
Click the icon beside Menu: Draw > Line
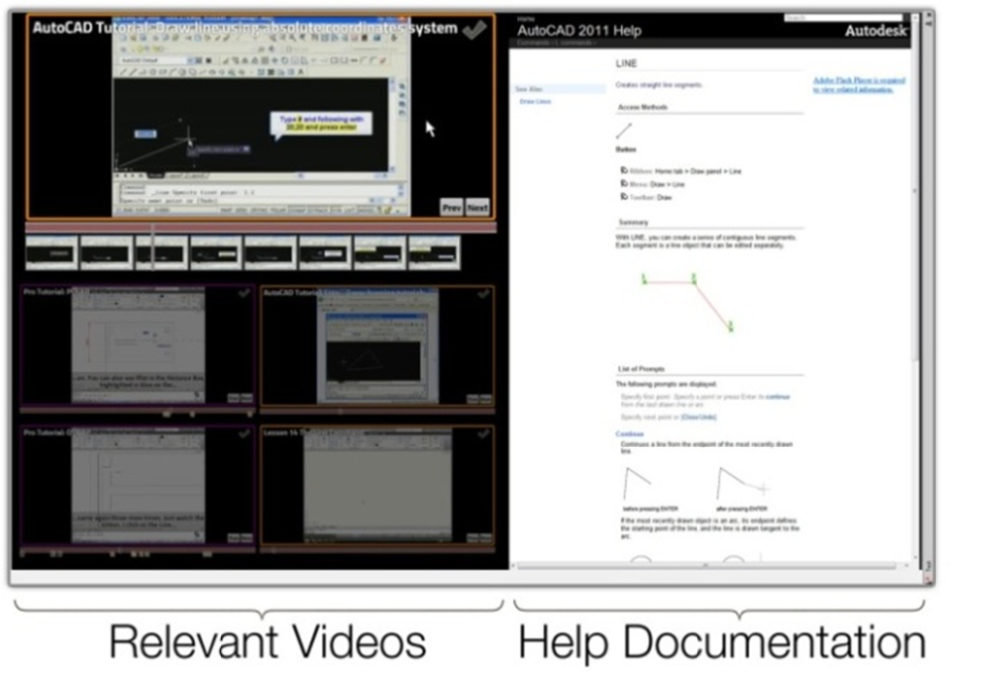[624, 183]
